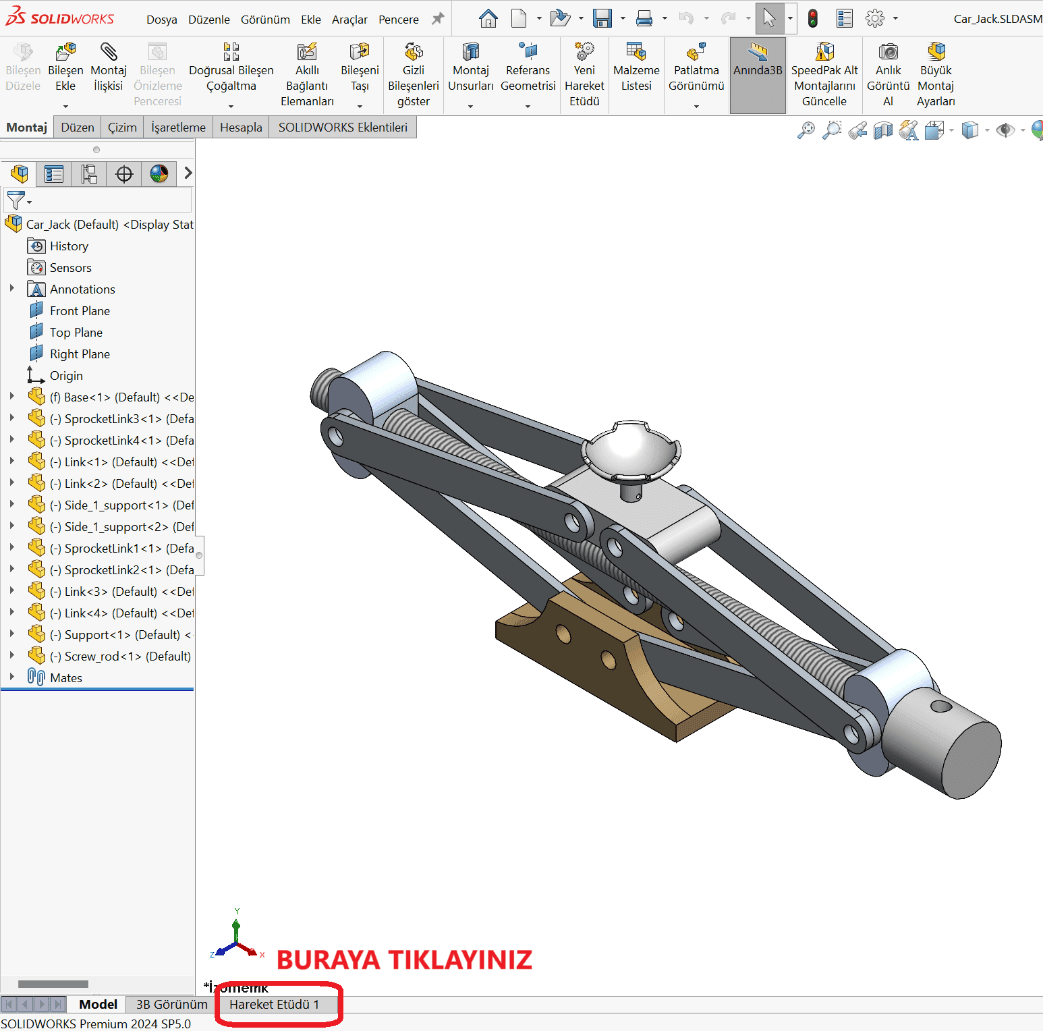Click the Anlık Görüntü Al camera icon
Viewport: 1043px width, 1031px height.
(888, 53)
